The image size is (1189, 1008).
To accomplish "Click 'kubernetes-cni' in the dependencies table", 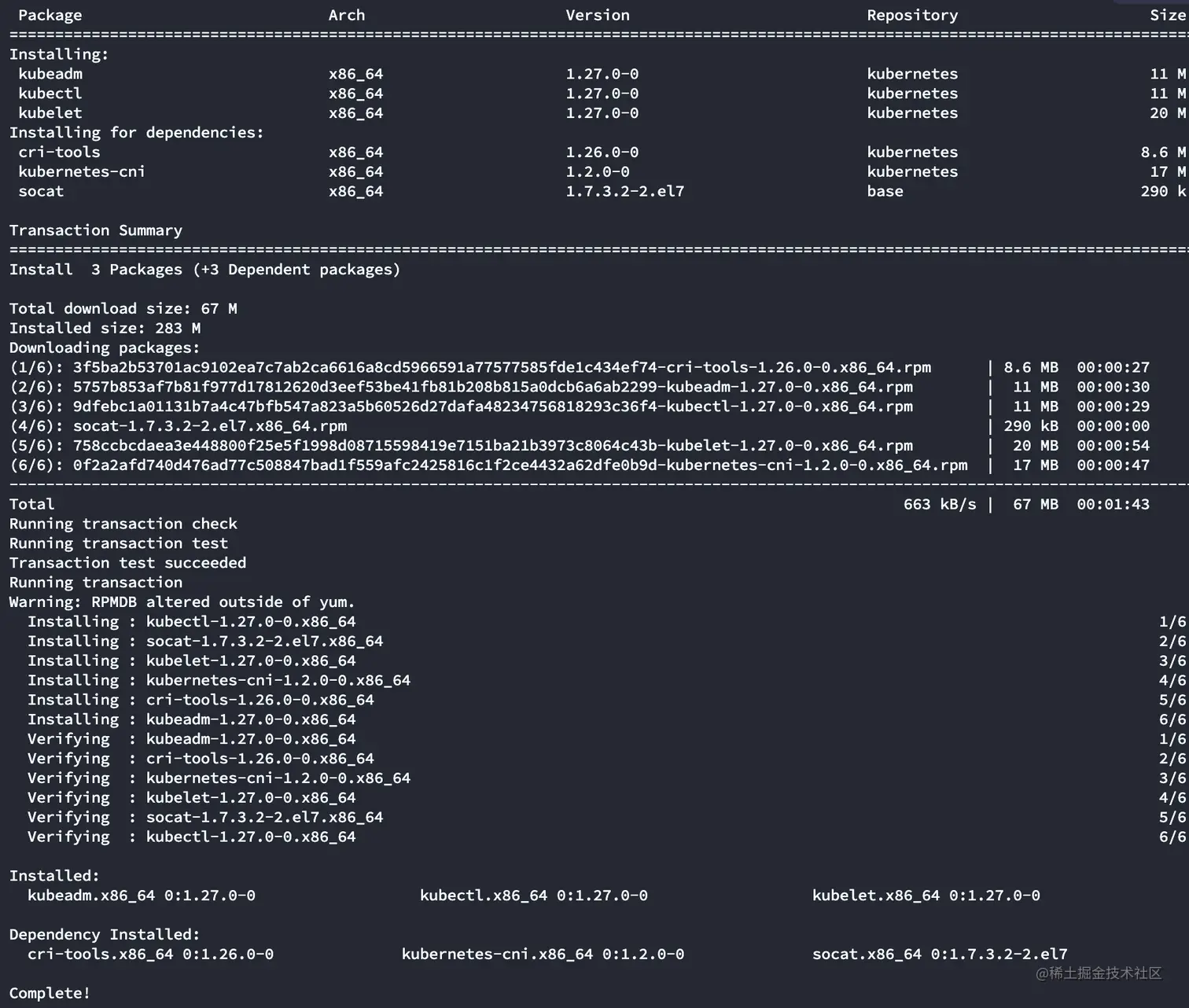I will click(82, 171).
